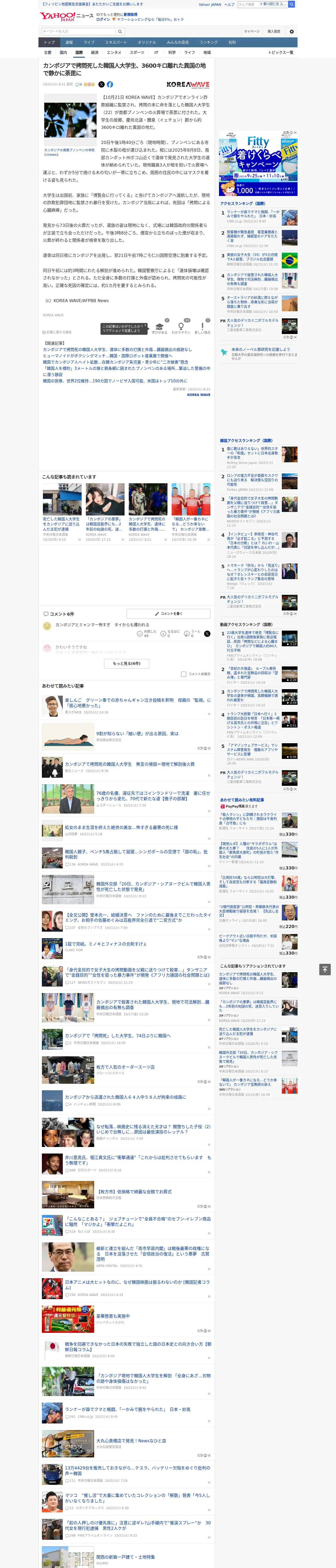Click the Yahoo! JAPAN News logo
336x1568 pixels.
point(66,16)
